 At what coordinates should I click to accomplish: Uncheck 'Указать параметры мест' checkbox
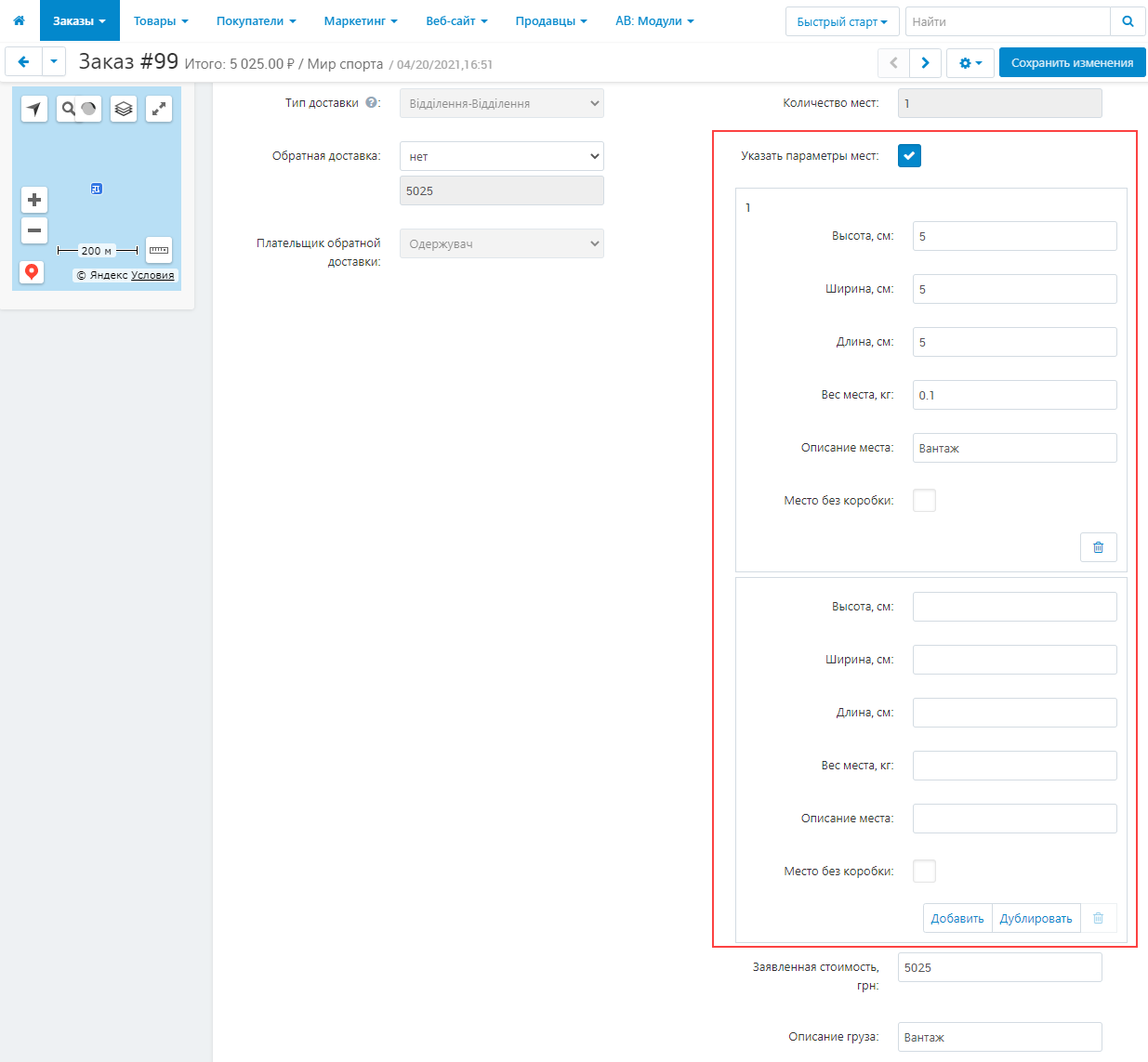coord(909,156)
